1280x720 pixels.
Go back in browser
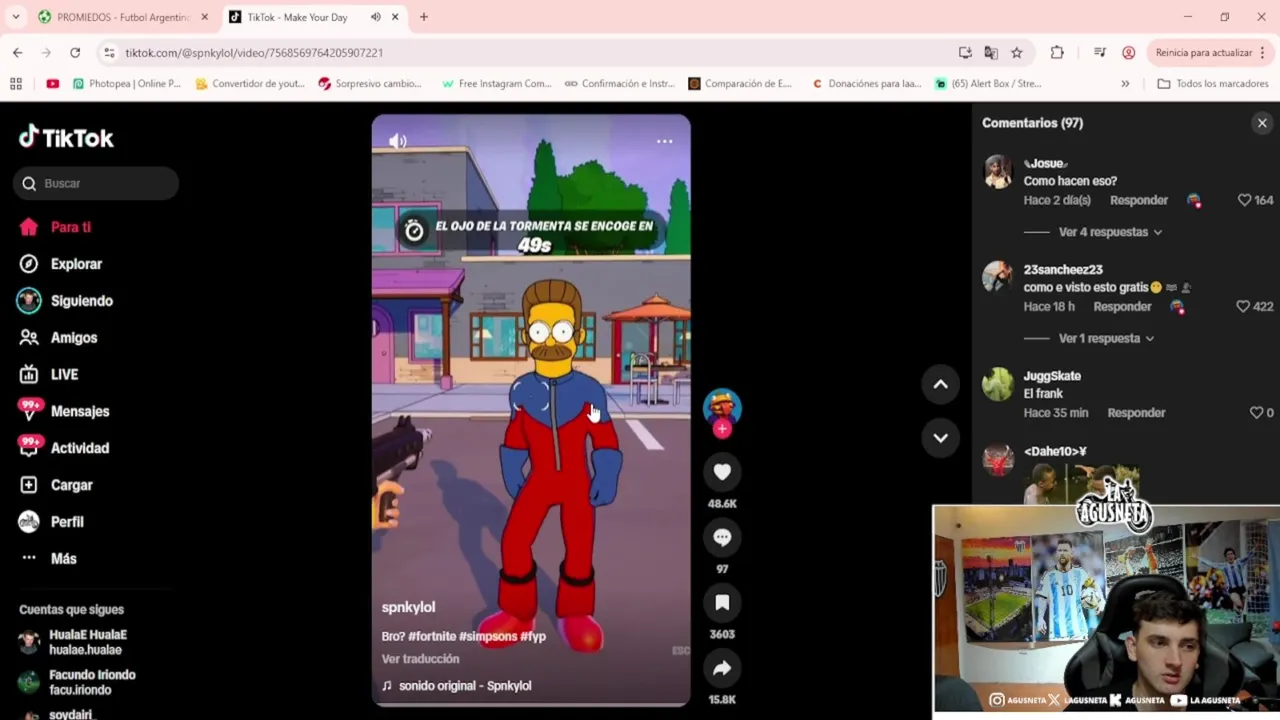point(18,52)
